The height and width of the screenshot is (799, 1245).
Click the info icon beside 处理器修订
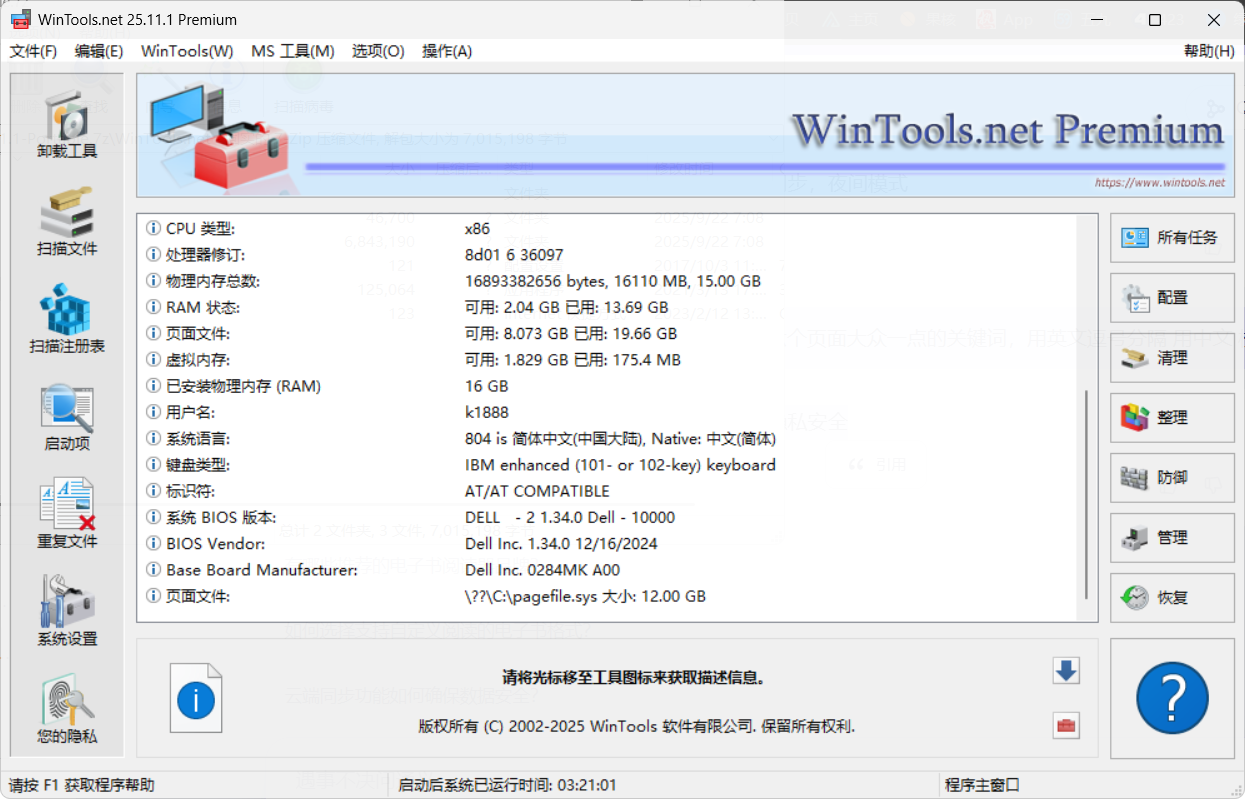pyautogui.click(x=153, y=255)
